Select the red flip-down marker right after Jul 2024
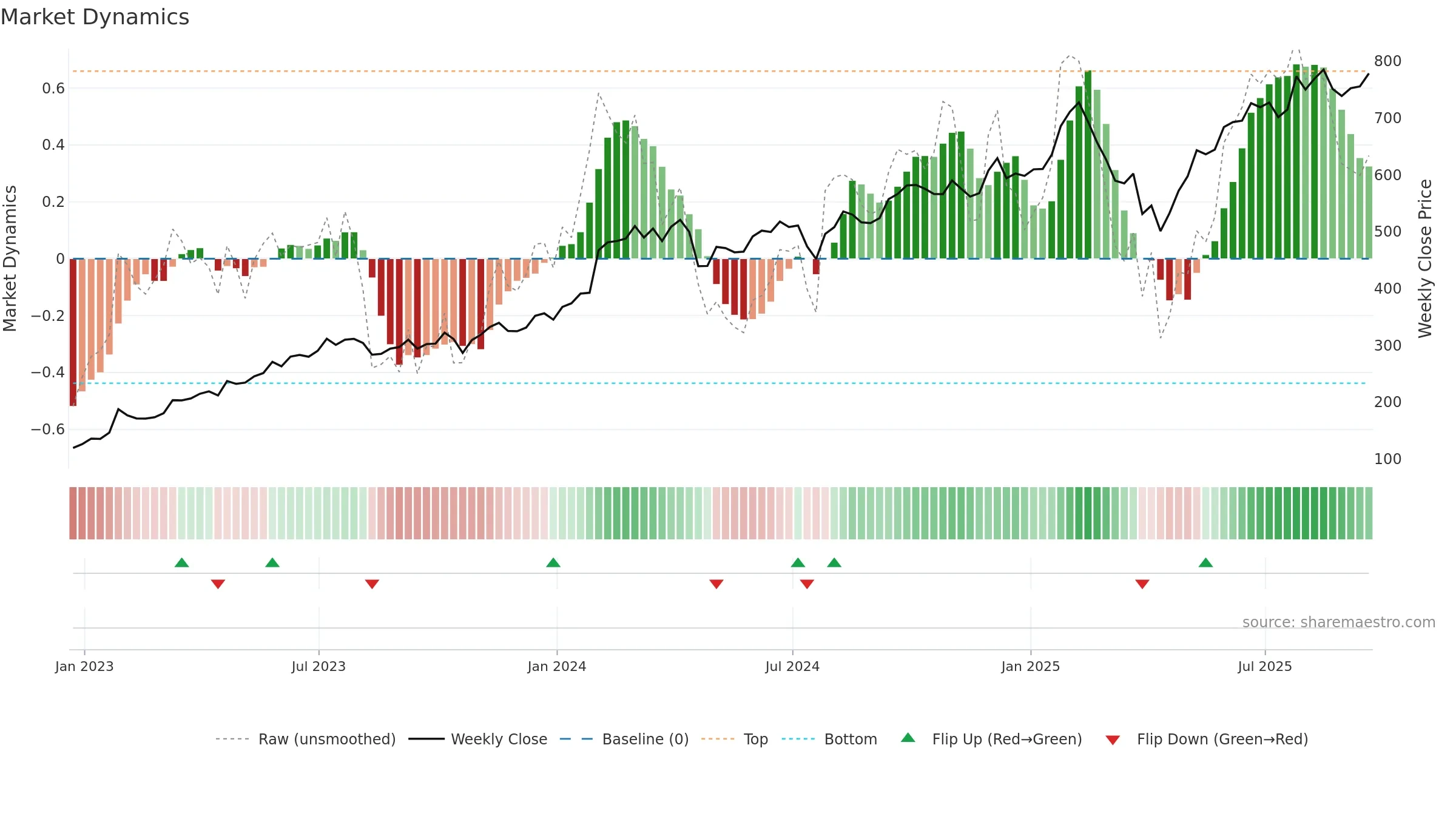Screen dimensions: 1456x819 click(807, 584)
